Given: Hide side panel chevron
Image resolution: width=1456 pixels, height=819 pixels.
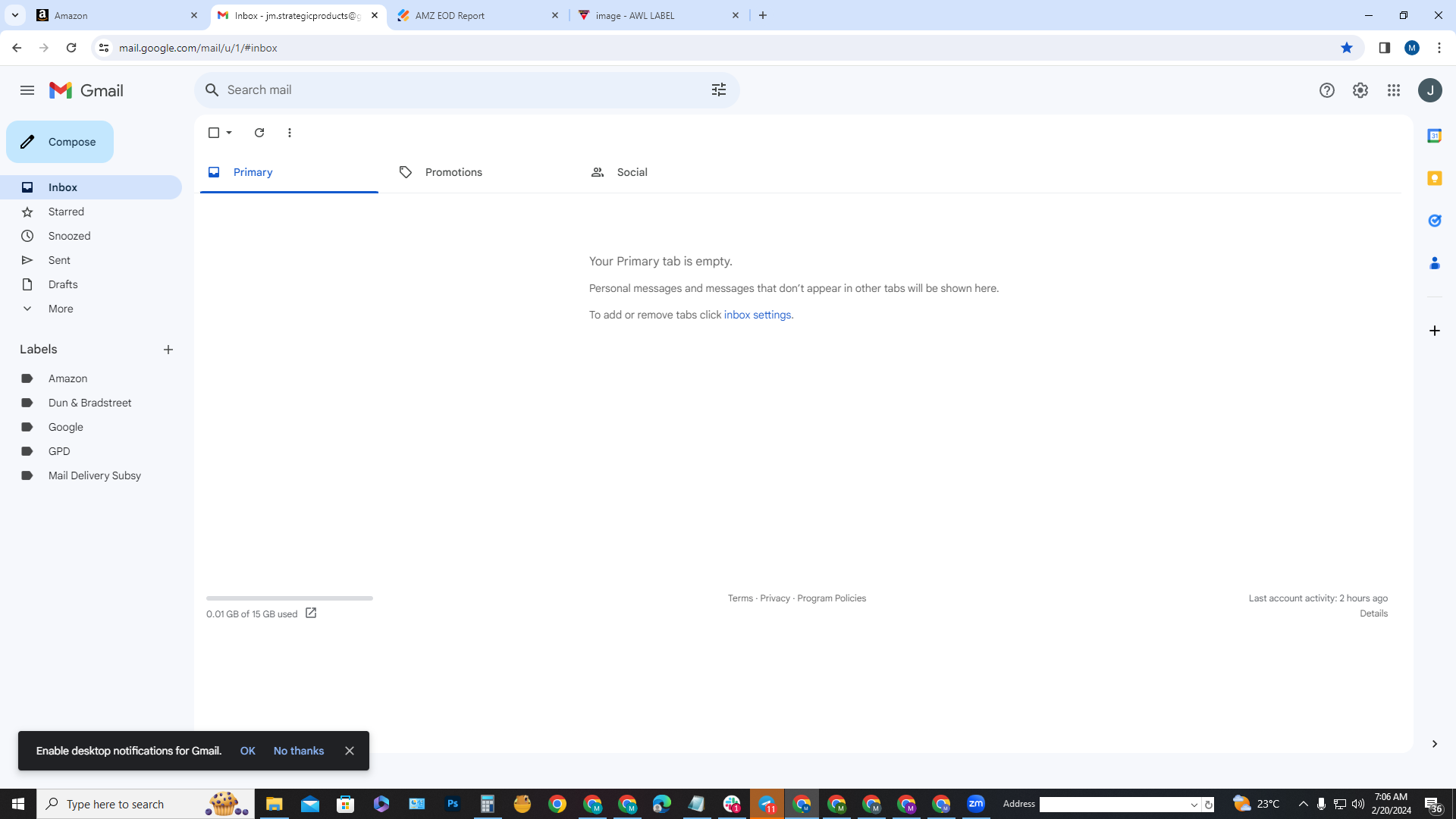Looking at the screenshot, I should (1435, 744).
